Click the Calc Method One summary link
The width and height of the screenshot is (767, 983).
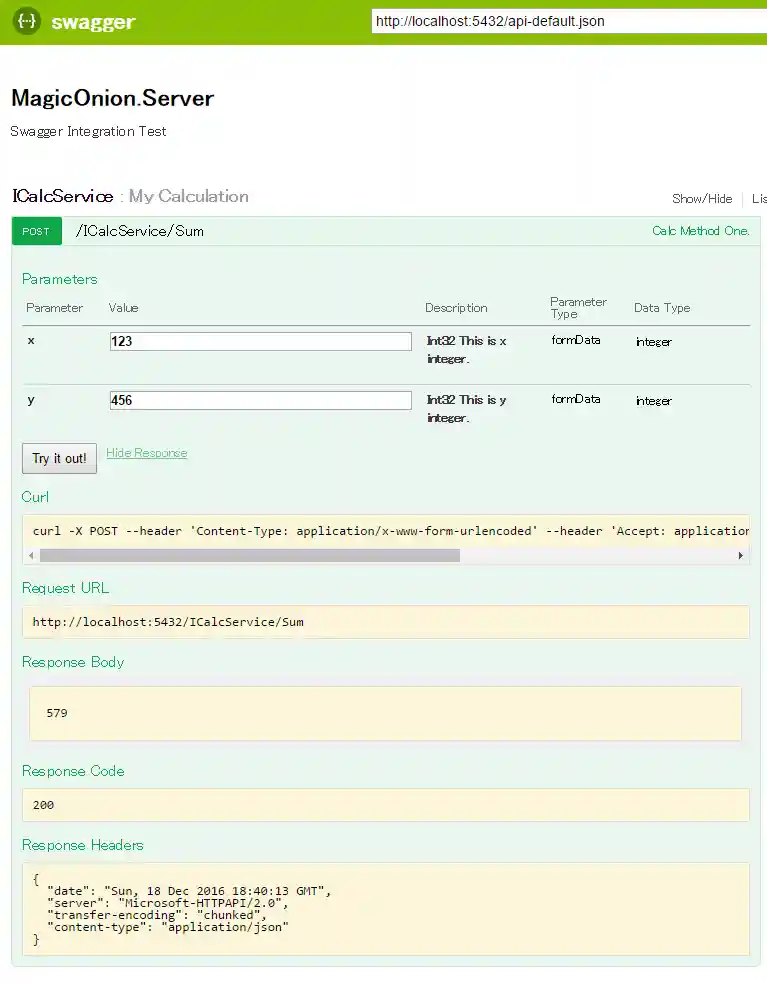pyautogui.click(x=700, y=231)
